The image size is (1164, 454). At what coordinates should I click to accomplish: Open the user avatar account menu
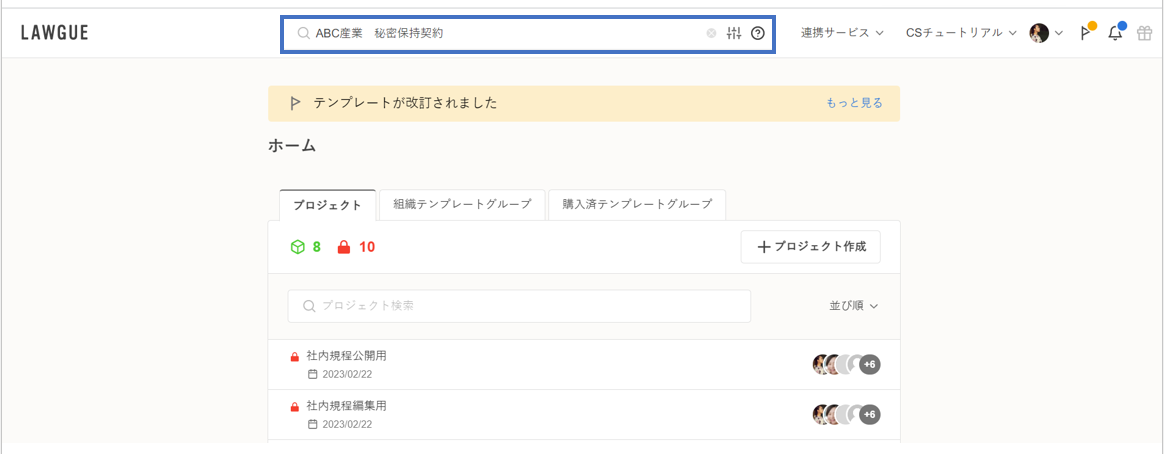coord(1045,33)
